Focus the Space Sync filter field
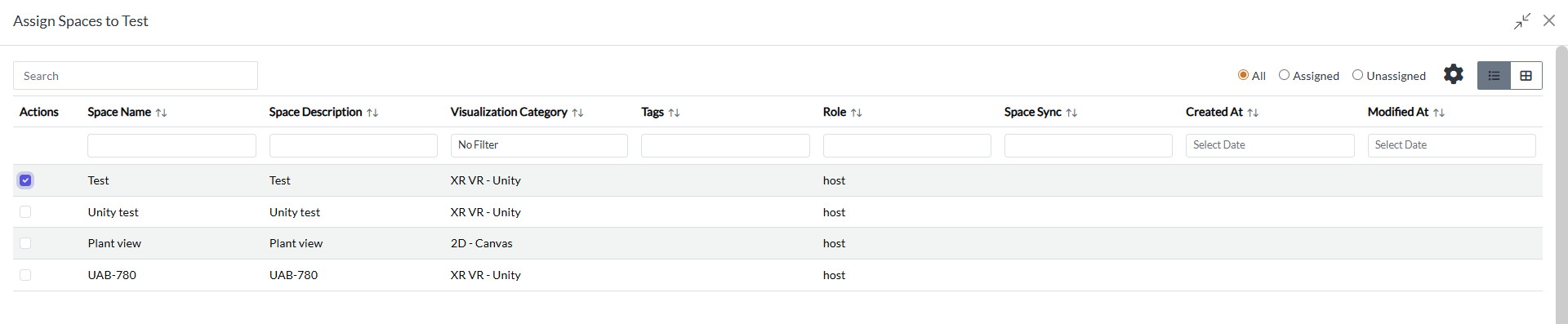 point(1089,145)
